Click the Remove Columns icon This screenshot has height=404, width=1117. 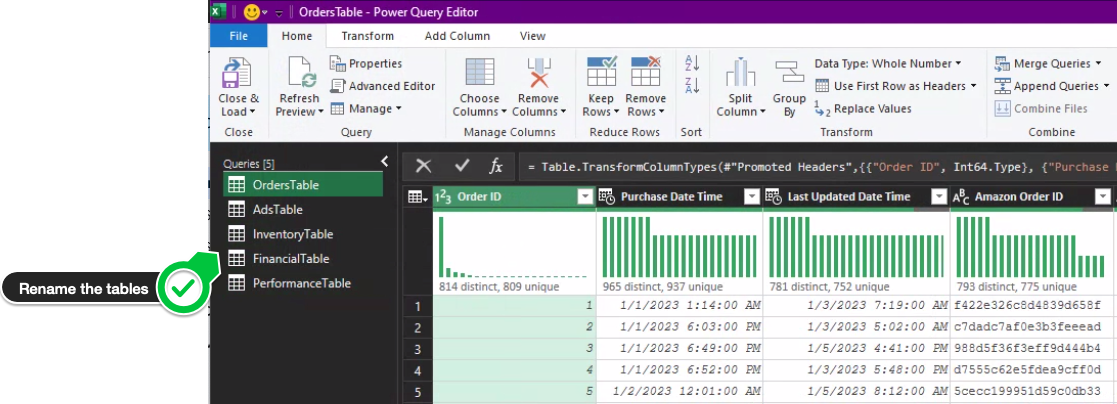(539, 73)
